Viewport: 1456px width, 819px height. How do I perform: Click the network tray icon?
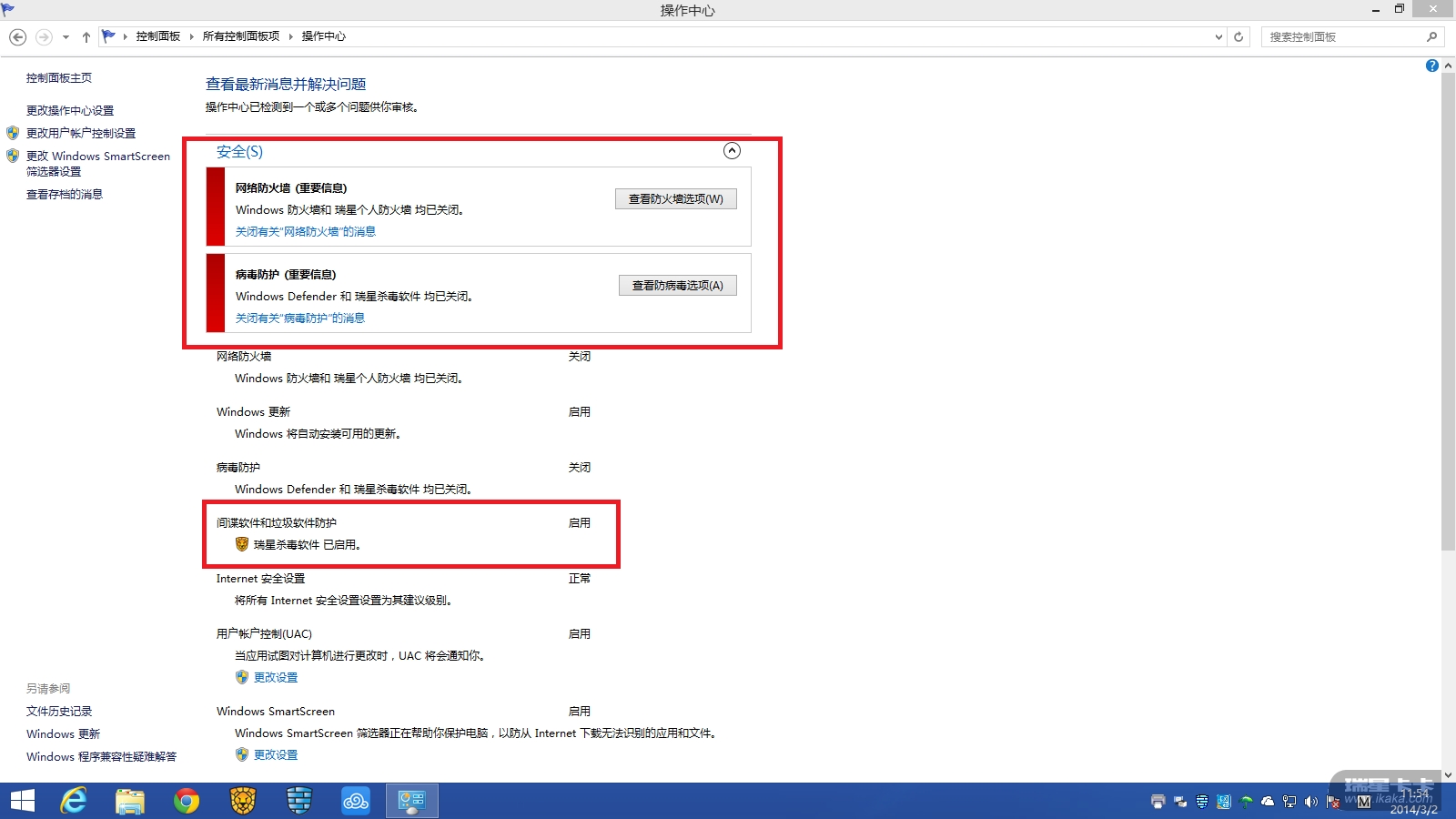click(x=1289, y=802)
